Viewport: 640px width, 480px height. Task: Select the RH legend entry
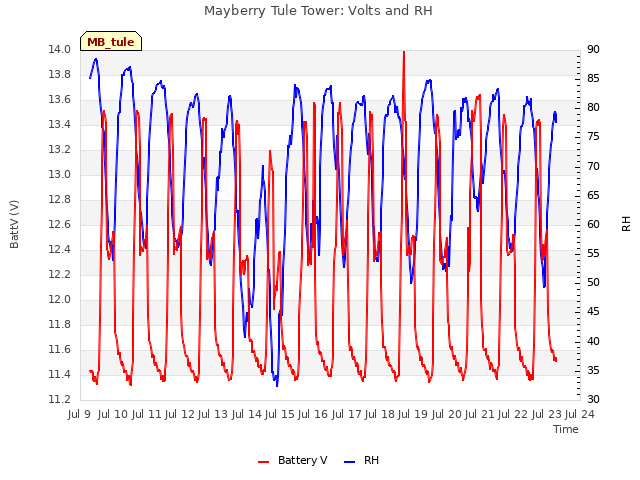coord(361,460)
